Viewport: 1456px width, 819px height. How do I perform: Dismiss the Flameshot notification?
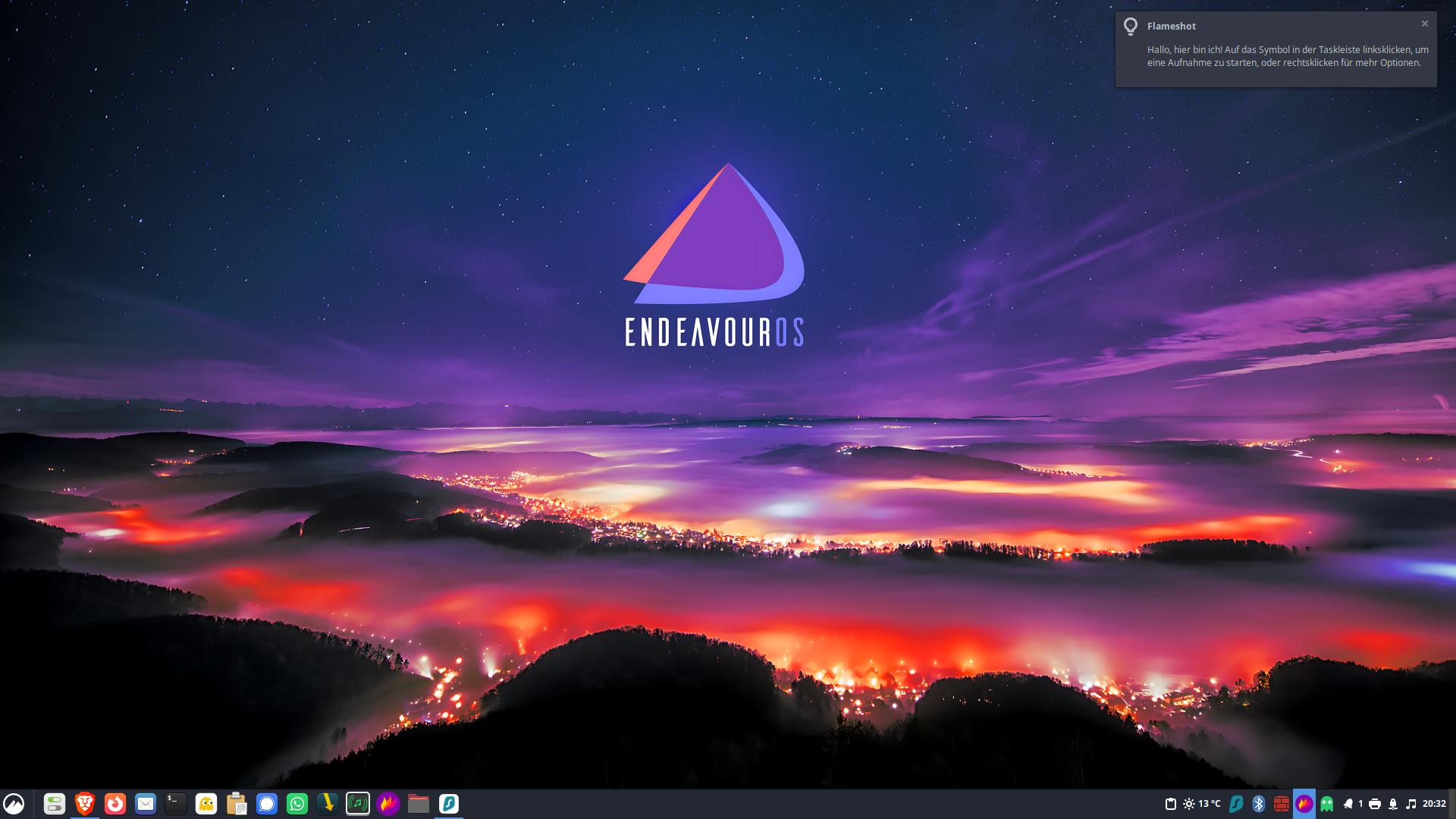[x=1425, y=24]
